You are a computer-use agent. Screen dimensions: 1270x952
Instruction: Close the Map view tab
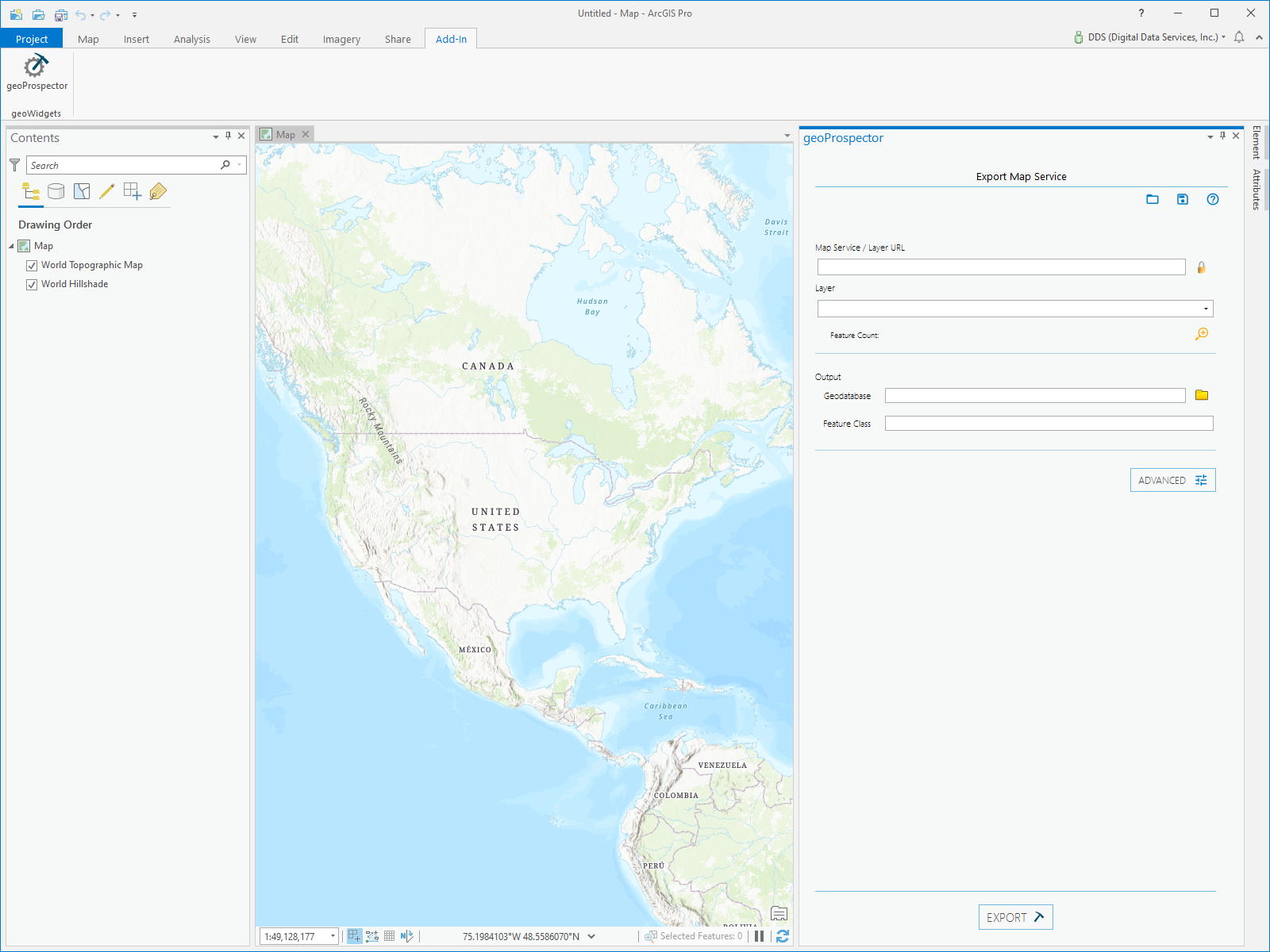[x=306, y=135]
